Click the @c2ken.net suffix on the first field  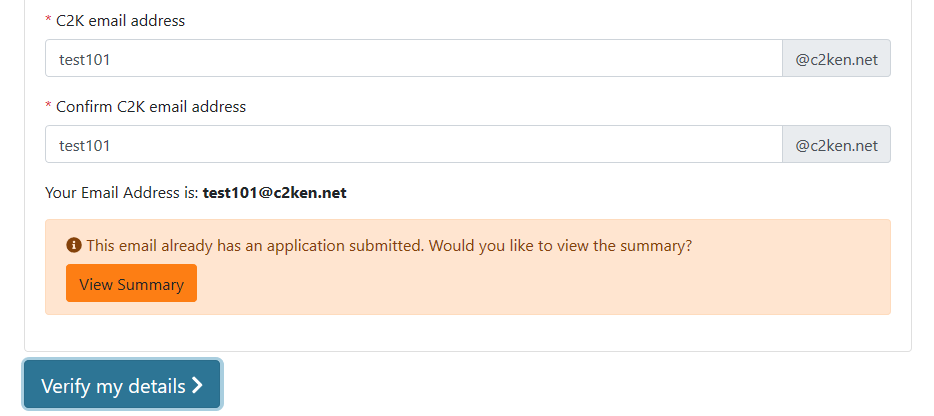coord(836,58)
